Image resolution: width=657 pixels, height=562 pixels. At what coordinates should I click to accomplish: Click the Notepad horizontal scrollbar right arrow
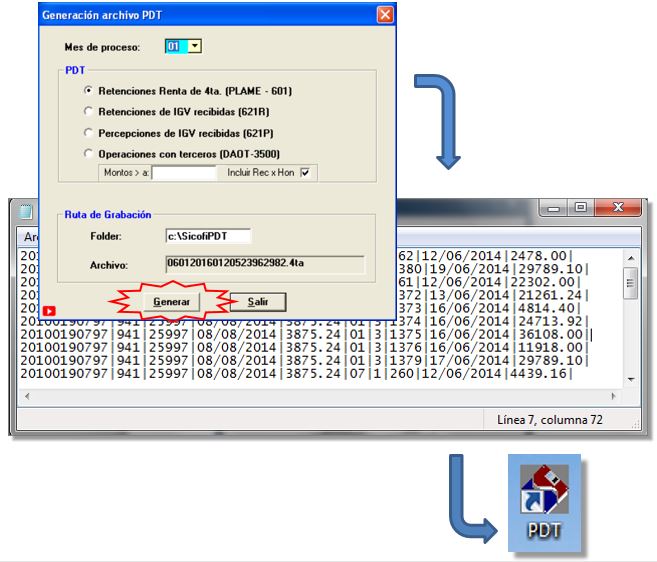(613, 396)
